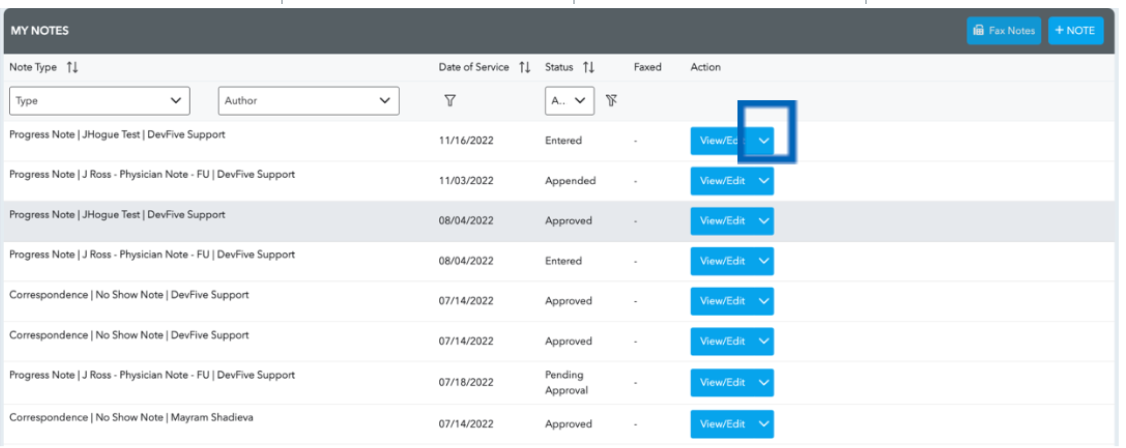The image size is (1126, 448).
Task: Add a new note with + NOTE
Action: point(1076,31)
